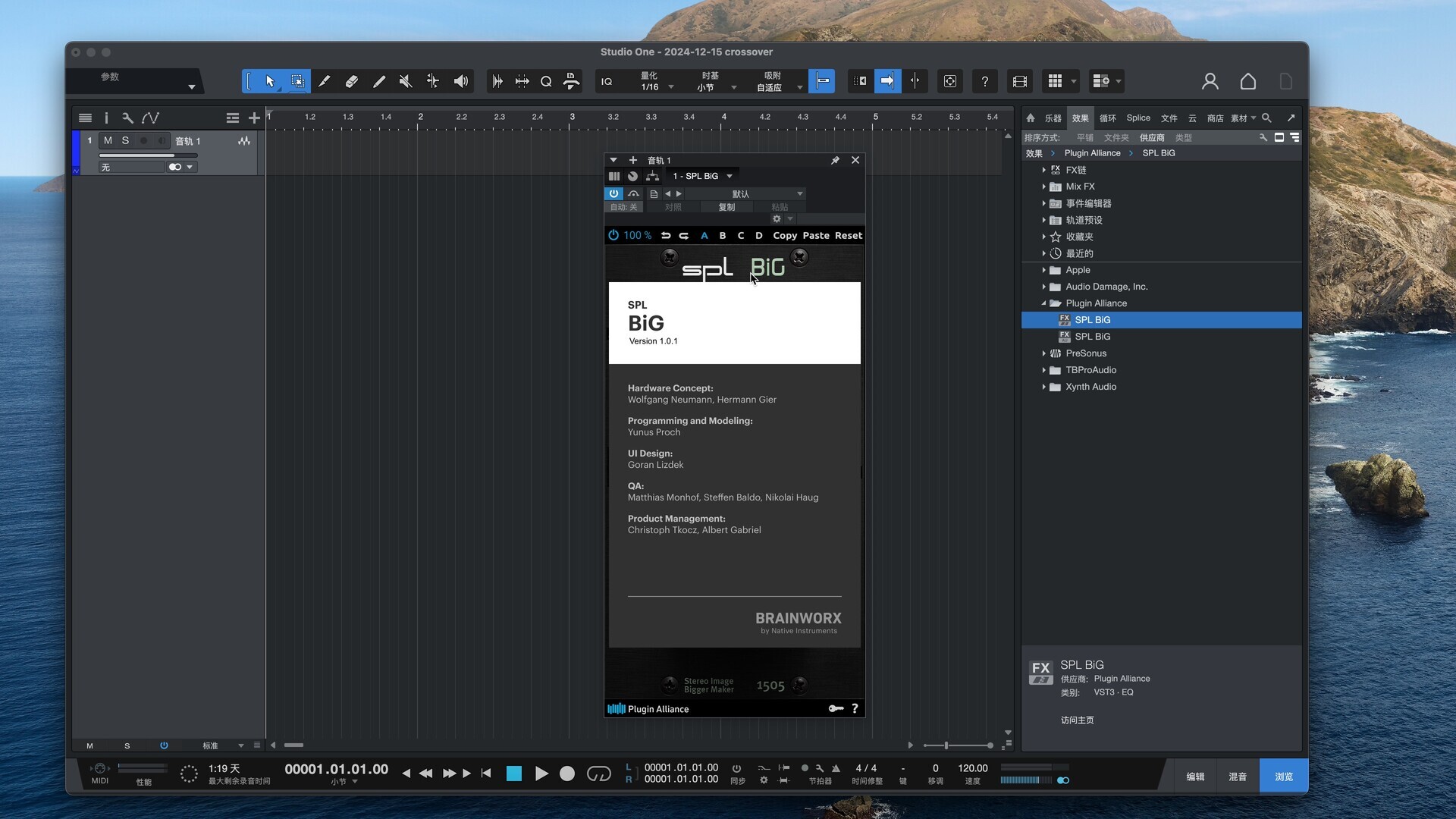Pin the SPL BiG plugin window
This screenshot has width=1456, height=819.
835,160
